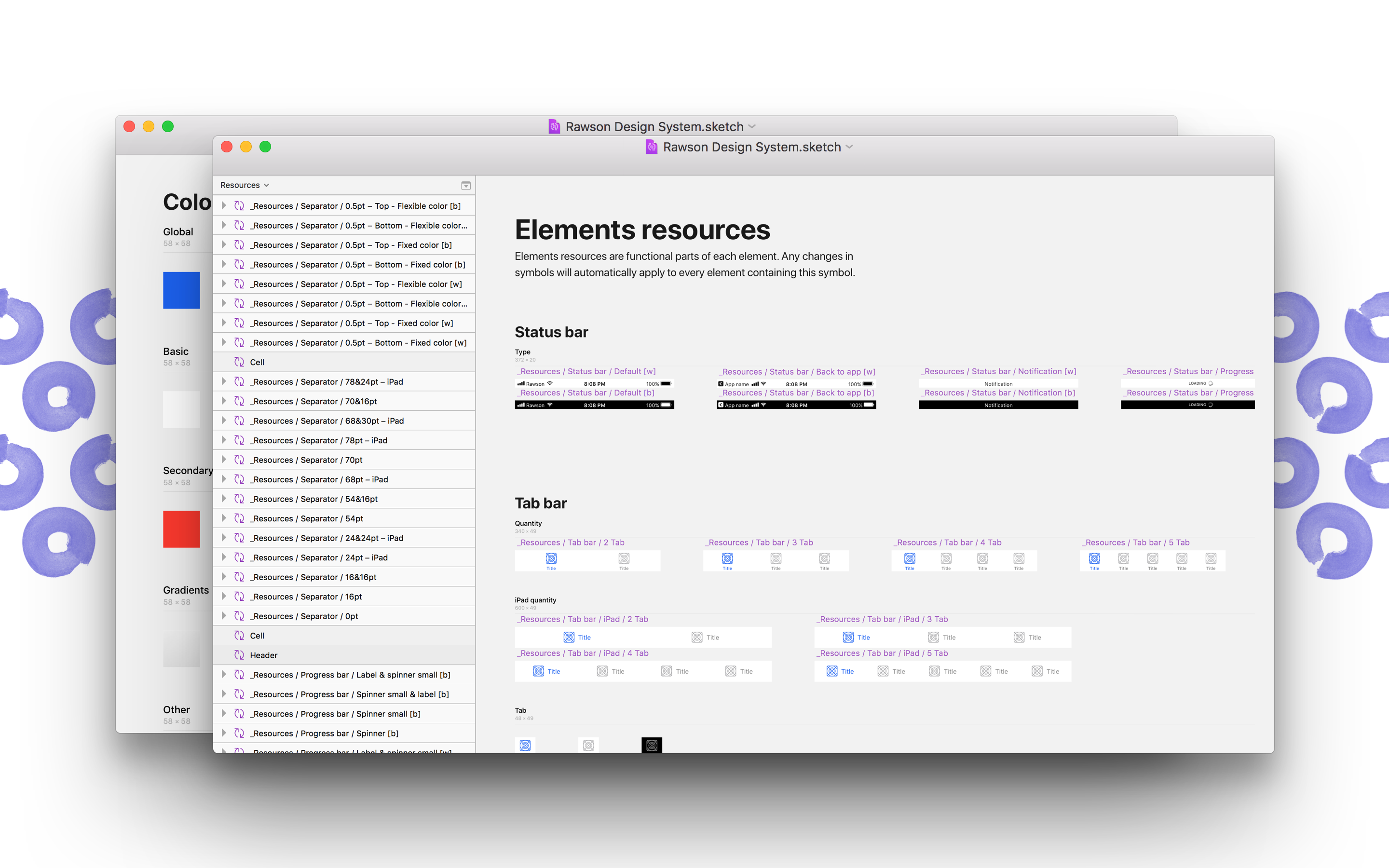Image resolution: width=1389 pixels, height=868 pixels.
Task: Click active blue tab icon in 5 Tab bar
Action: pos(1094,558)
